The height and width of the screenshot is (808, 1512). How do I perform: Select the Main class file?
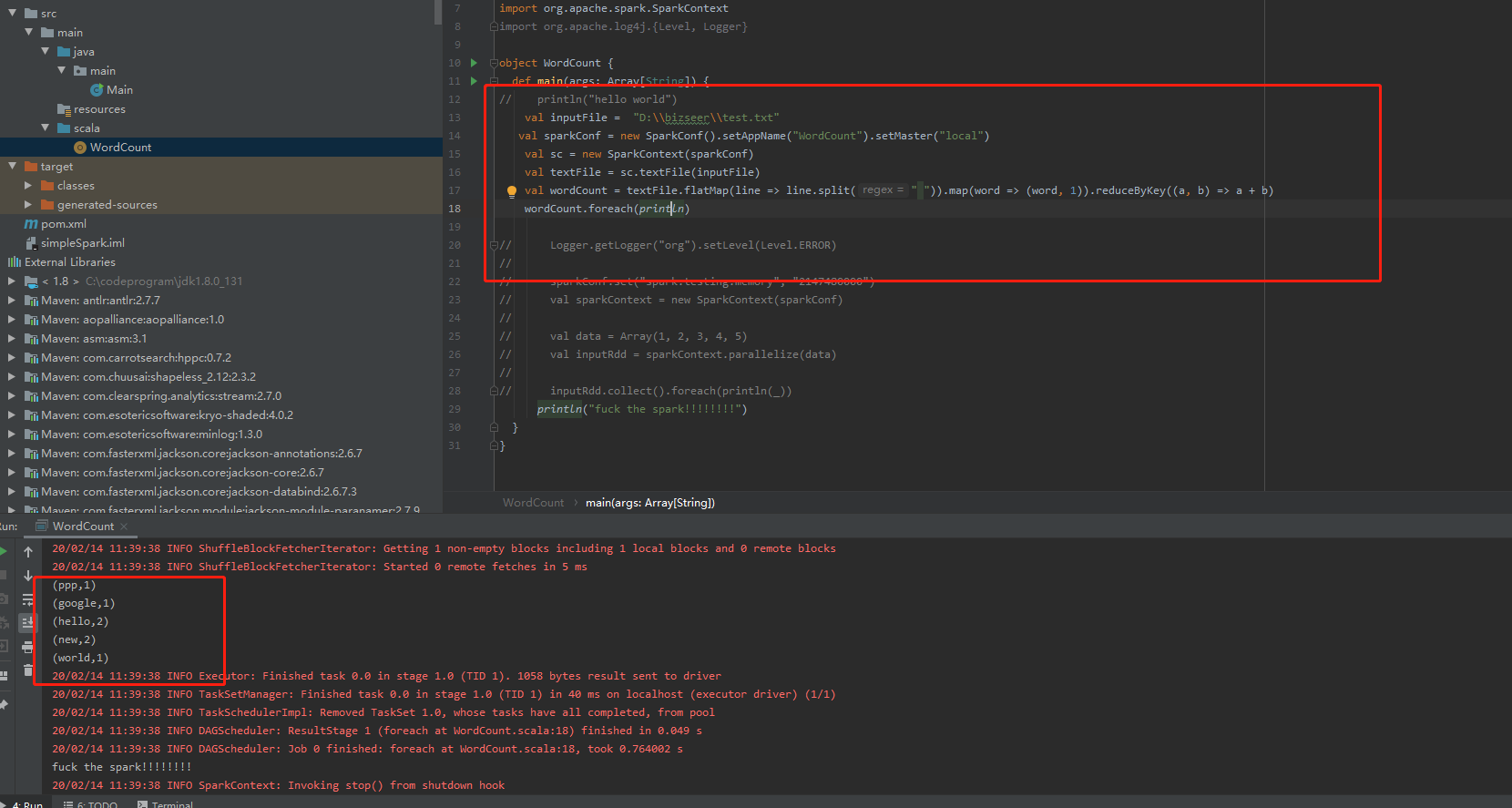pos(111,89)
